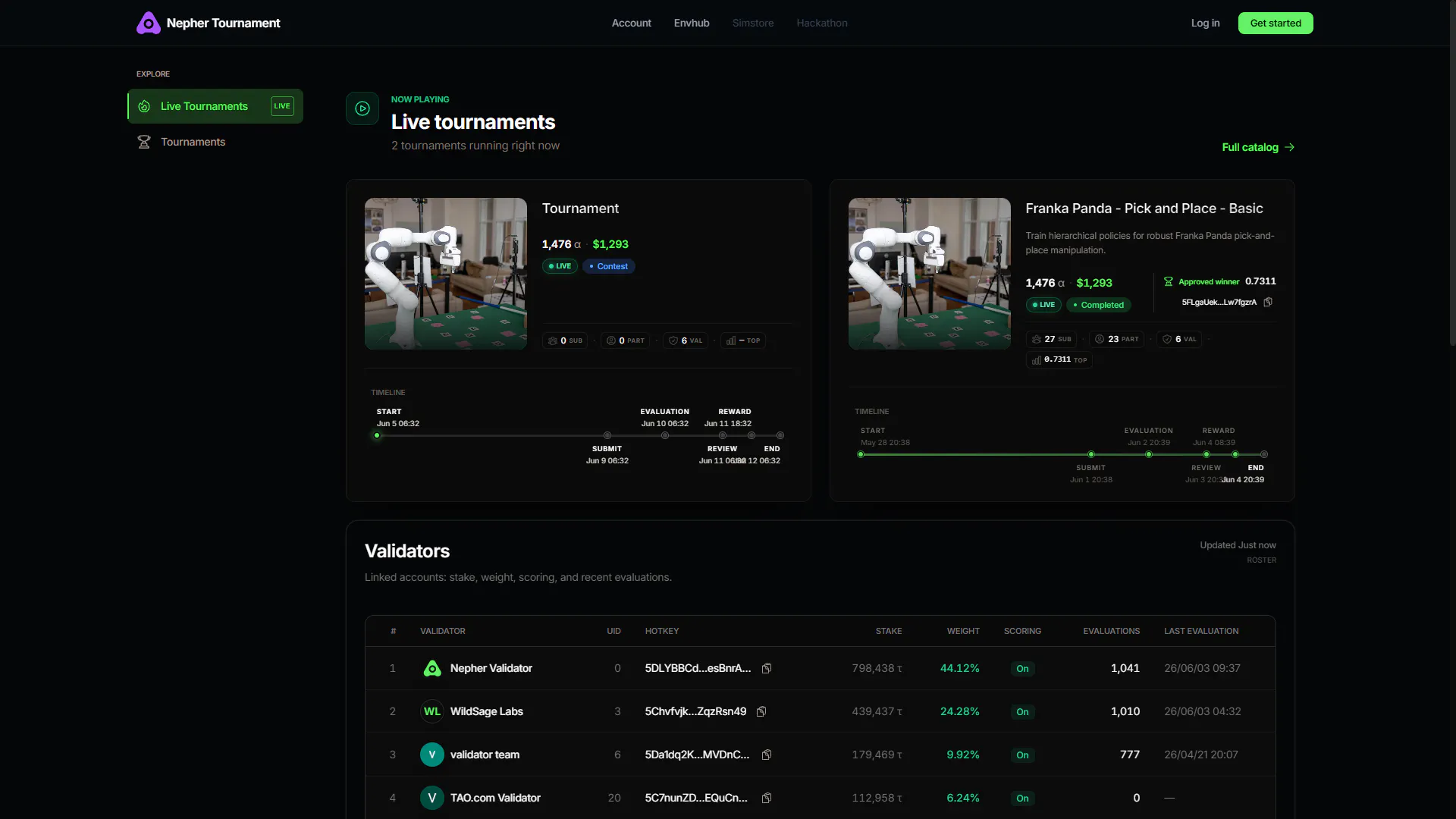Copy the Nepher Validator hotkey
1456x819 pixels.
coord(767,668)
